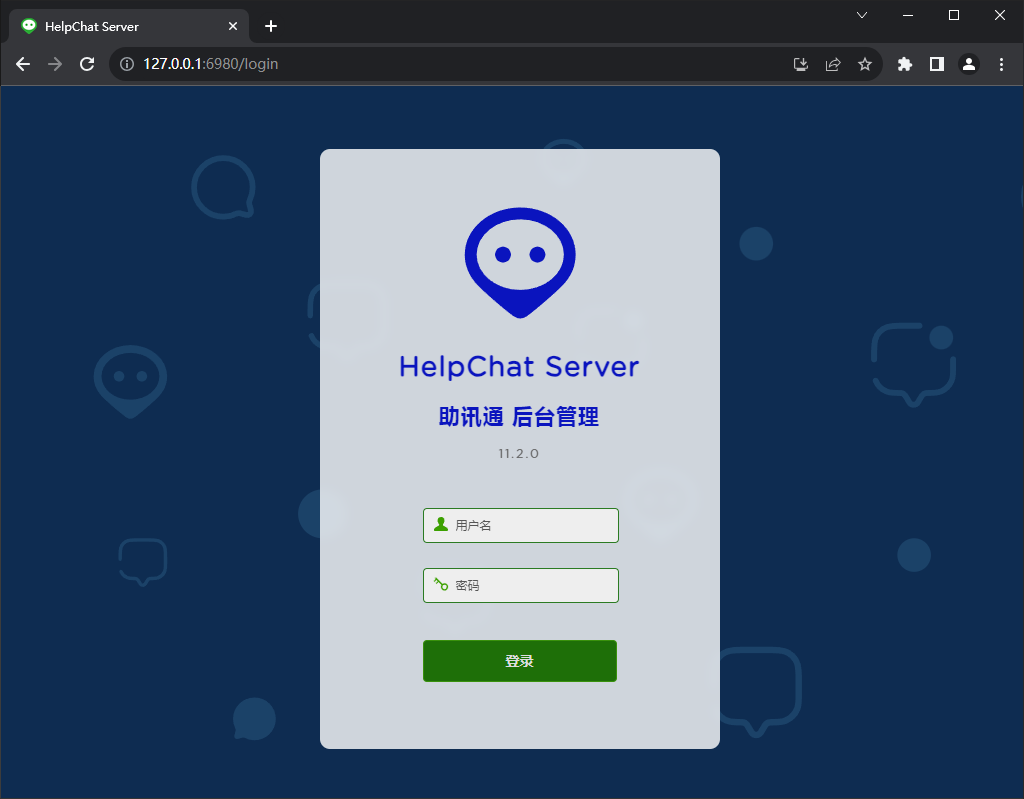The height and width of the screenshot is (799, 1024).
Task: Open the Chrome three-dot menu
Action: point(1001,64)
